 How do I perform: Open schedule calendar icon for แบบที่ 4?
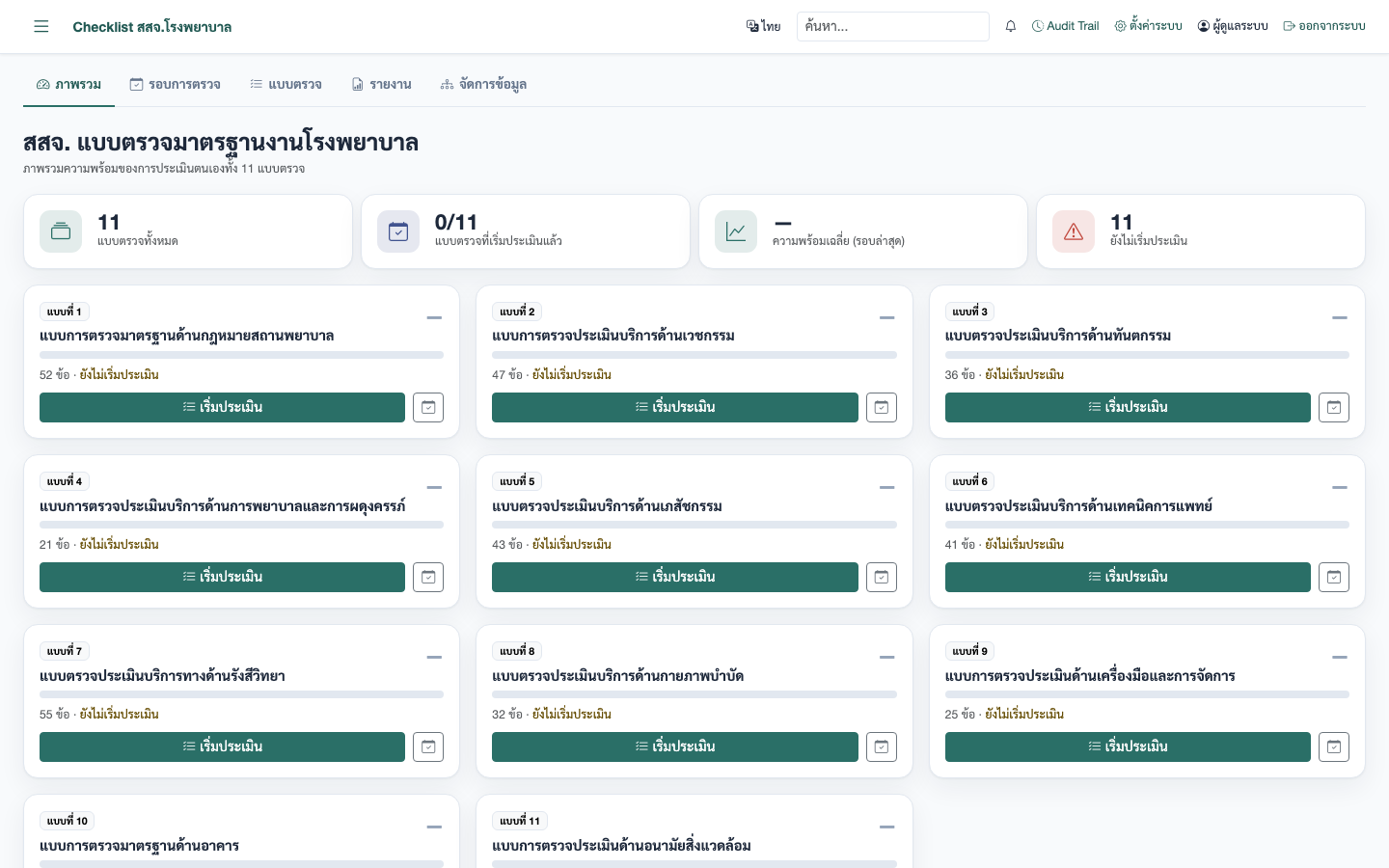coord(428,577)
